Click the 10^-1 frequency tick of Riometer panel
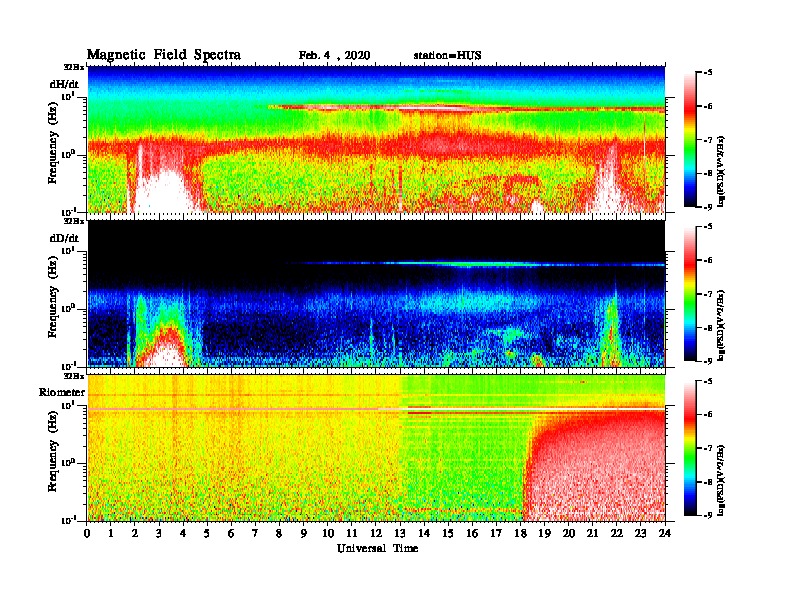 point(69,520)
